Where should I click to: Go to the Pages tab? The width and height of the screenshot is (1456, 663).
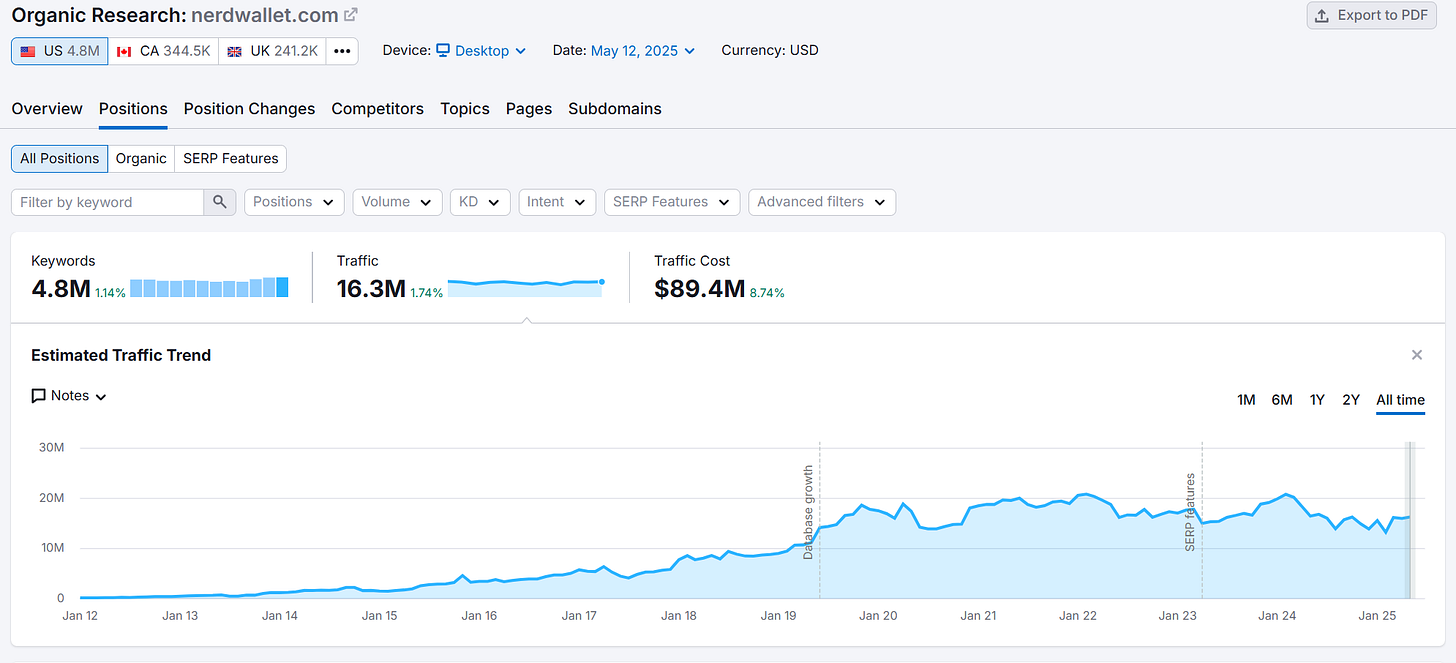pos(529,109)
